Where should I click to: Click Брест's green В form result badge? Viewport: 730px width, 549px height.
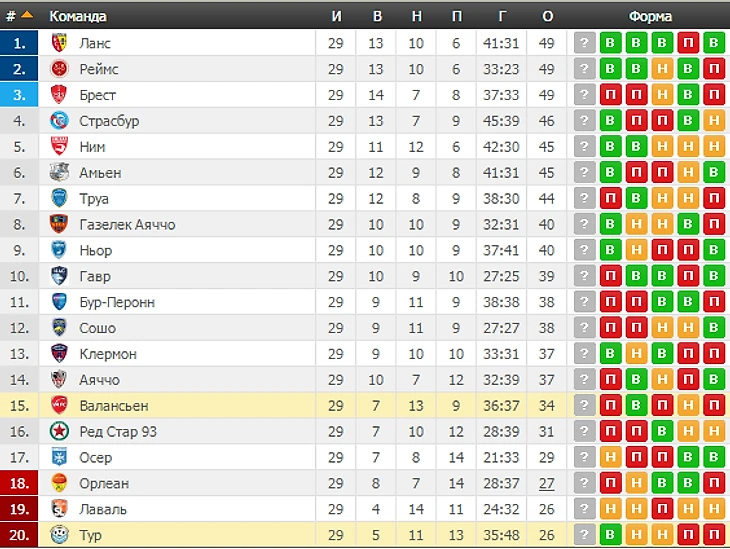click(x=688, y=95)
